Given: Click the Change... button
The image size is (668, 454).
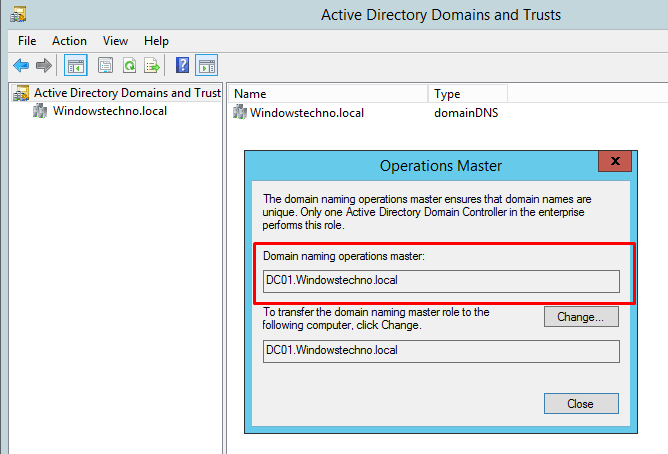Looking at the screenshot, I should point(581,317).
